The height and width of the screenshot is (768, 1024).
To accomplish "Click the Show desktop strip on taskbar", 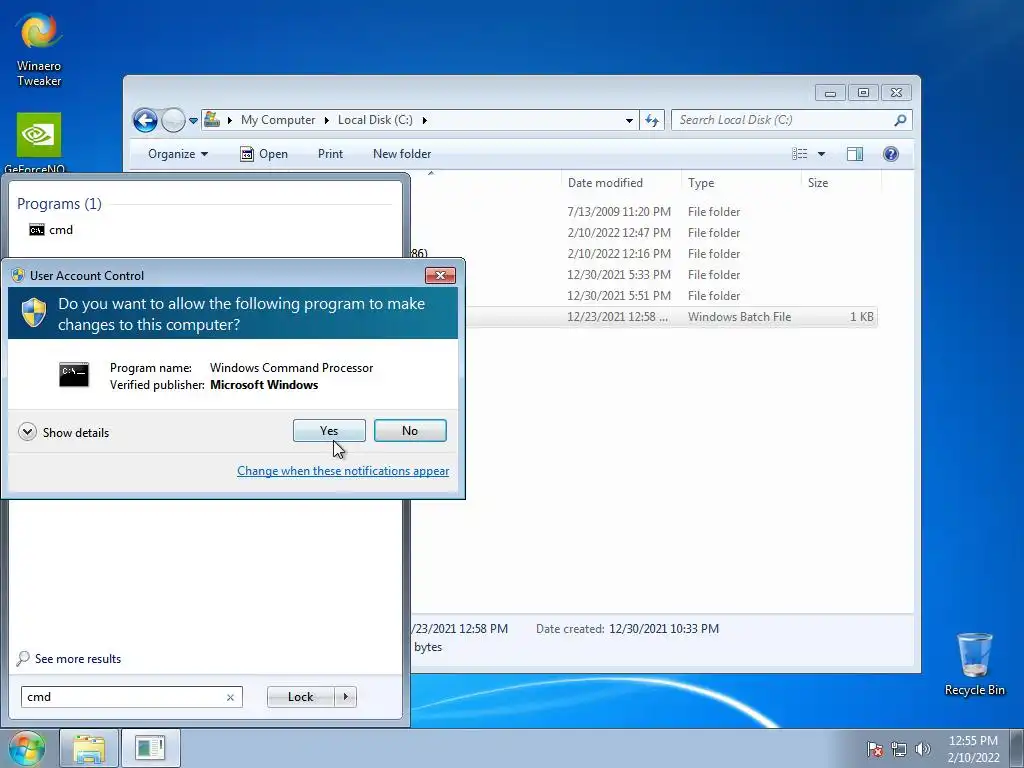I will tap(1017, 748).
